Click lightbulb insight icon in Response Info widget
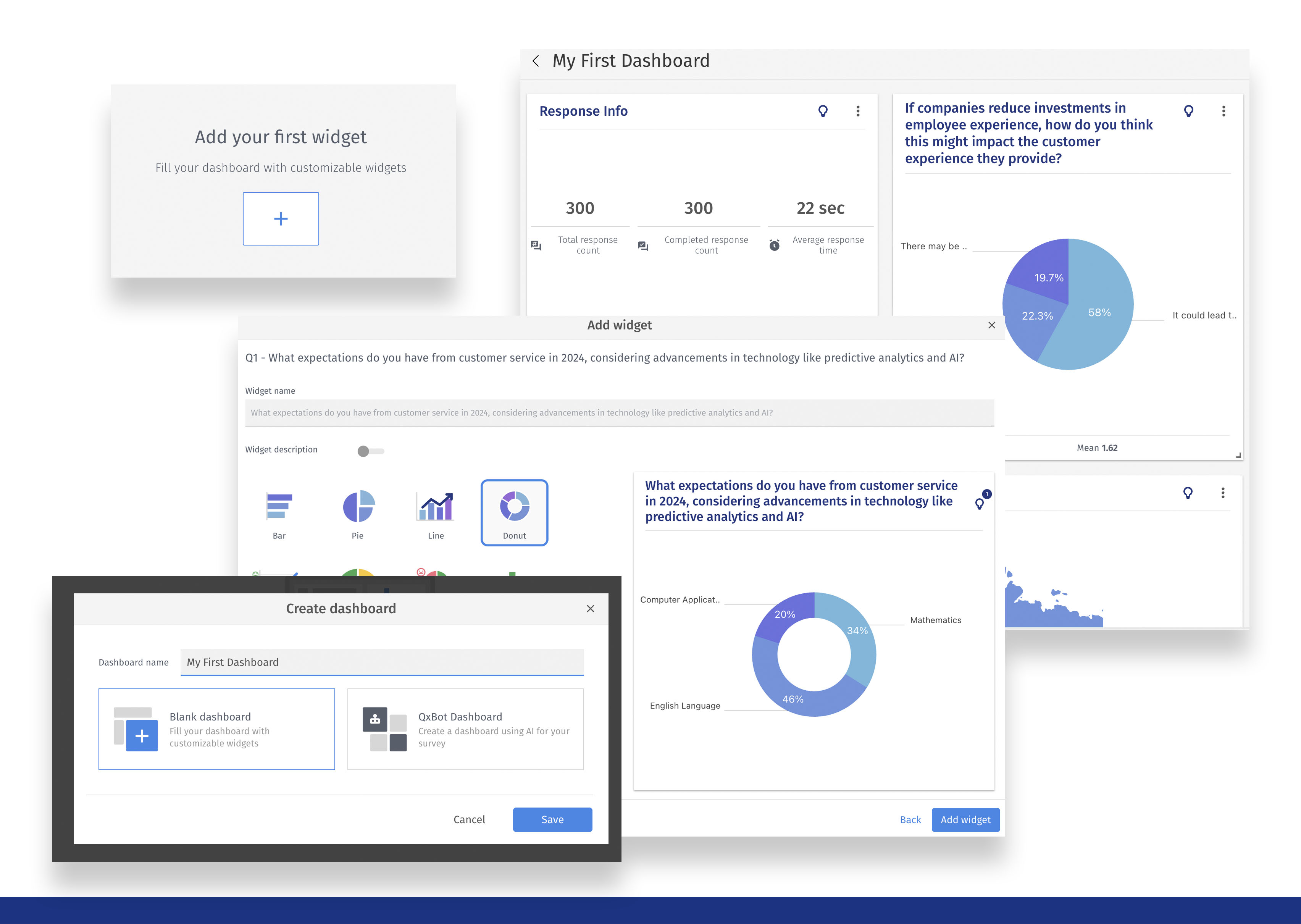The height and width of the screenshot is (924, 1301). (823, 111)
